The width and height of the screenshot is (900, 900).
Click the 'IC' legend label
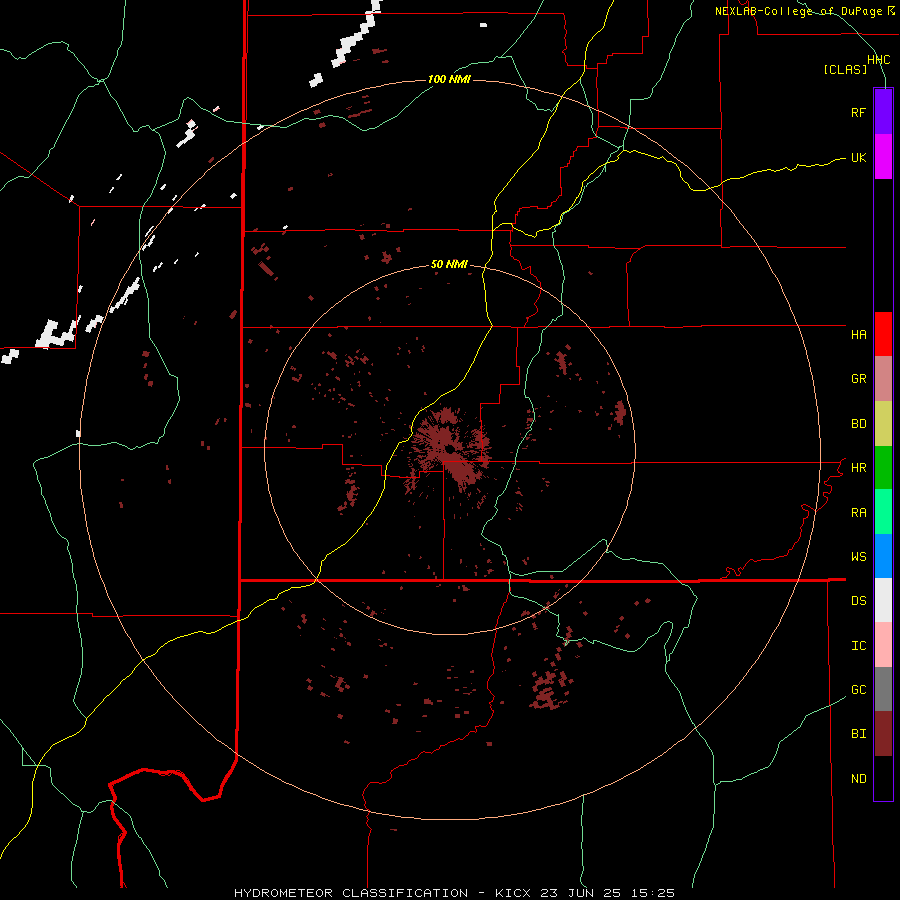tap(858, 646)
